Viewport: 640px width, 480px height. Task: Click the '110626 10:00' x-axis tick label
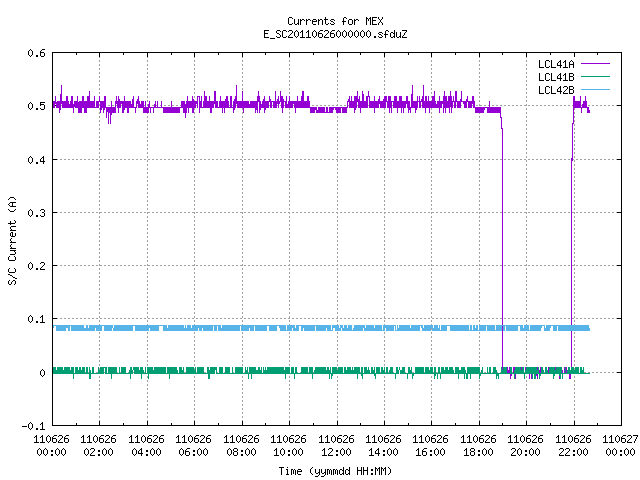[x=289, y=446]
